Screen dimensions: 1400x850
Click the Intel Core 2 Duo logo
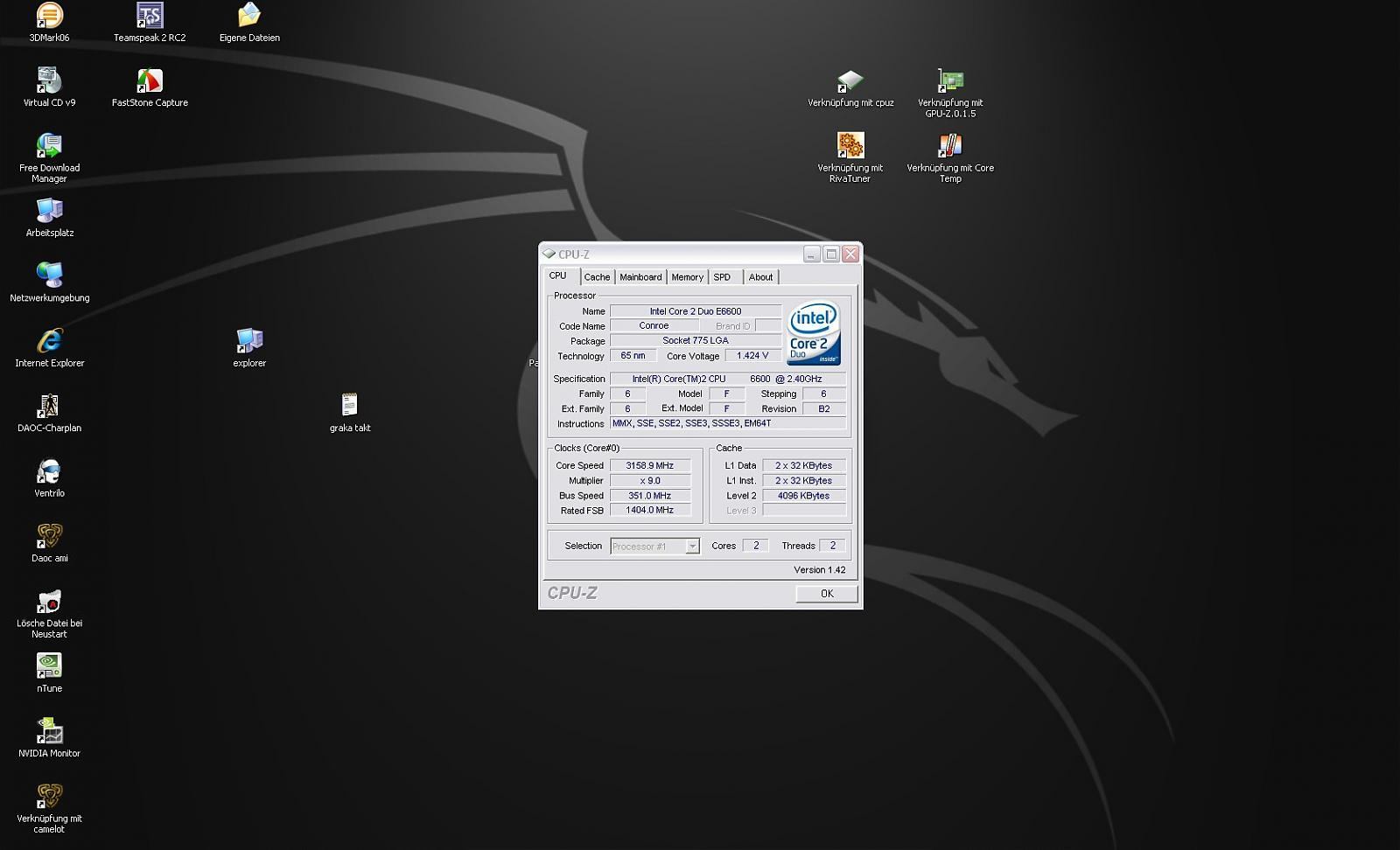[x=814, y=333]
